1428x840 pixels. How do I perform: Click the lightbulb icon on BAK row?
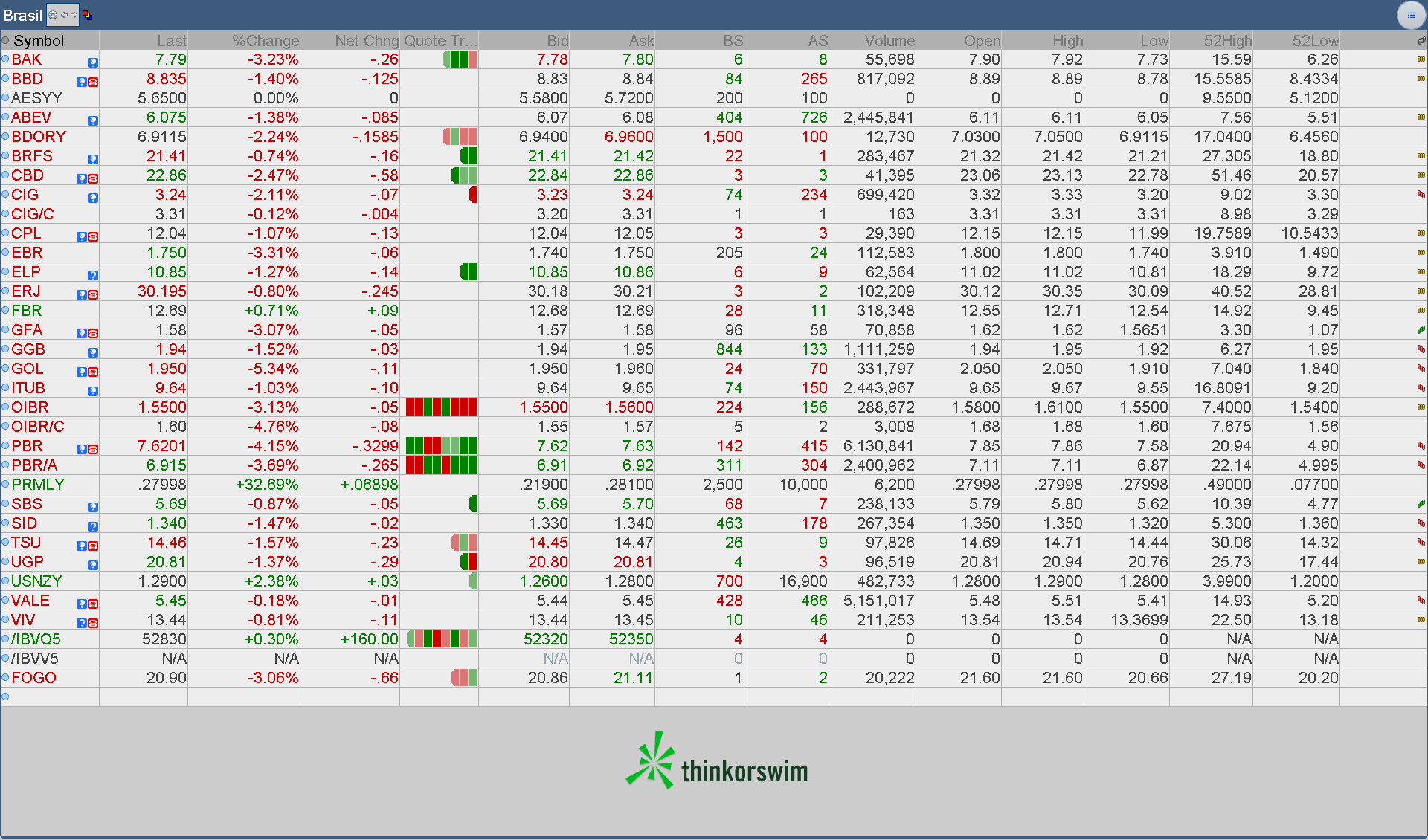coord(93,62)
